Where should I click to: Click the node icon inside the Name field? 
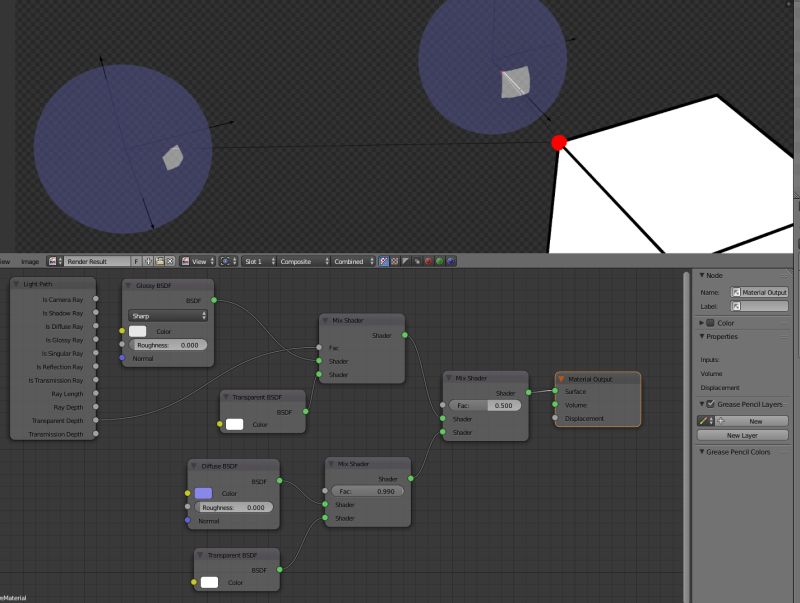(735, 291)
